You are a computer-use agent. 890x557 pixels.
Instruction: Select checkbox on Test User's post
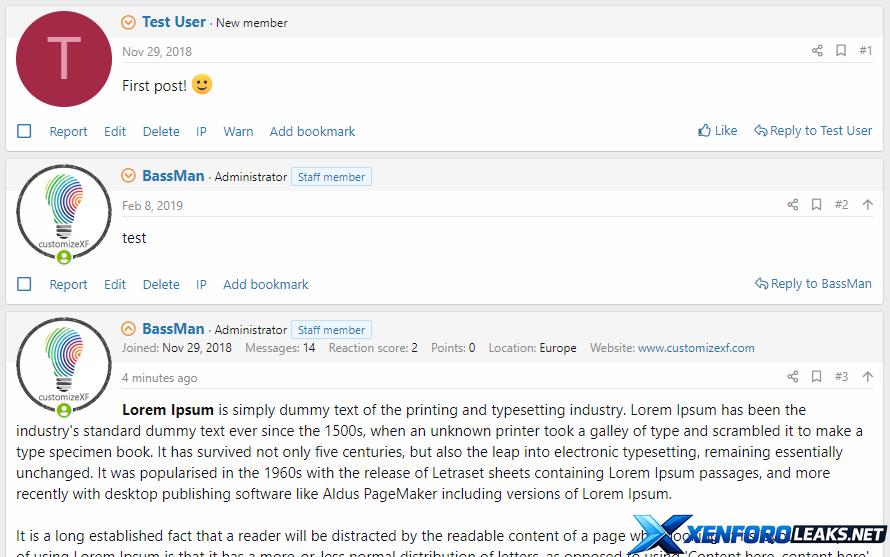point(25,131)
